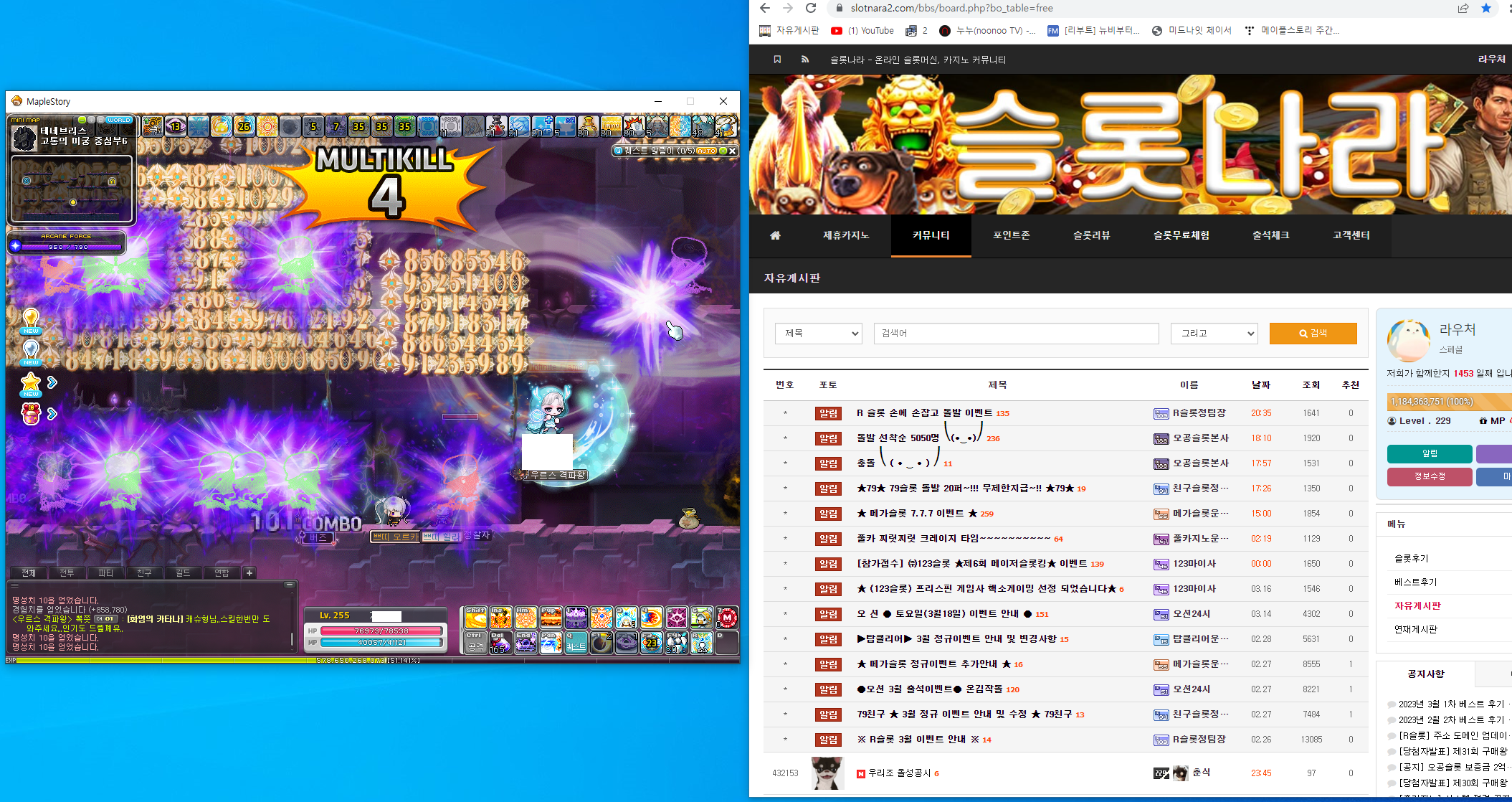Switch chat to the 파티 tab

(105, 572)
